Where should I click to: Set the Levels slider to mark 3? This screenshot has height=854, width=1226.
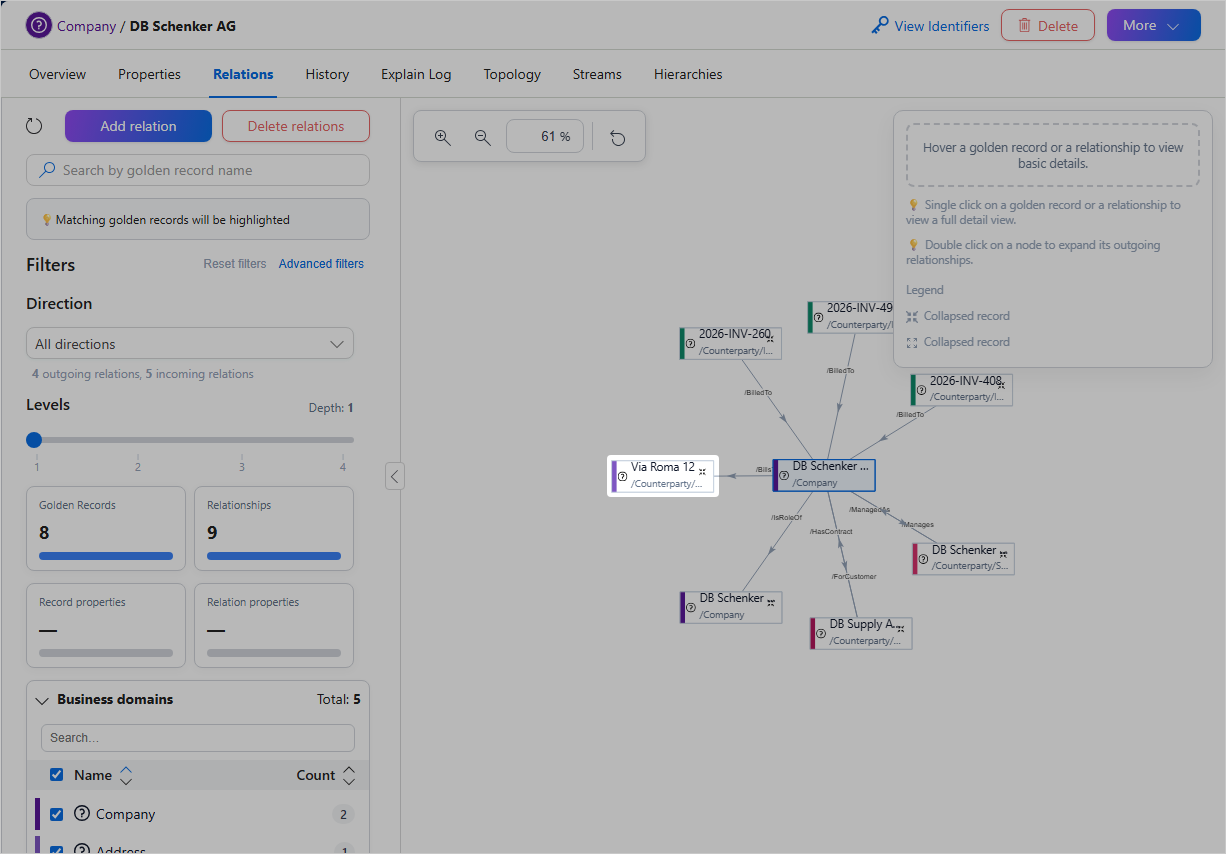241,439
